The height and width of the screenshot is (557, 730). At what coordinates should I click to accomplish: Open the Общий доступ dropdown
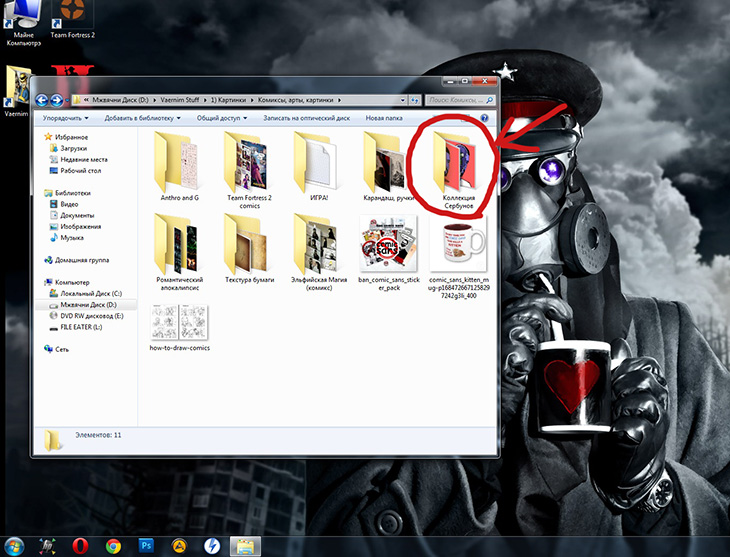point(222,118)
